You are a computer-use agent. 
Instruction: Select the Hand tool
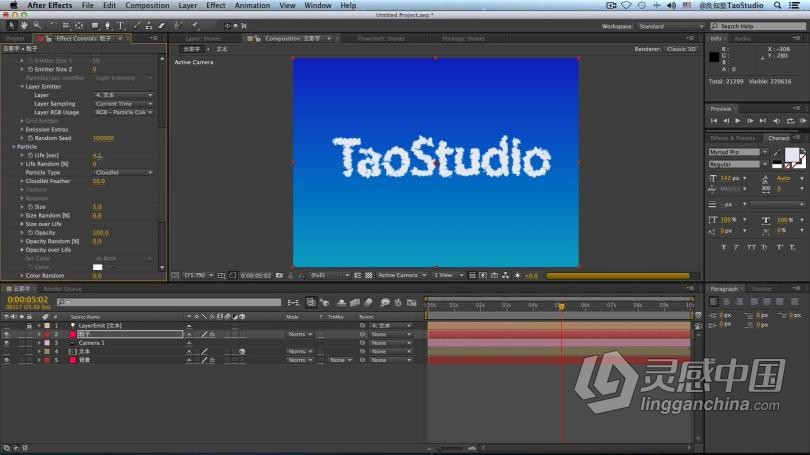click(x=24, y=25)
